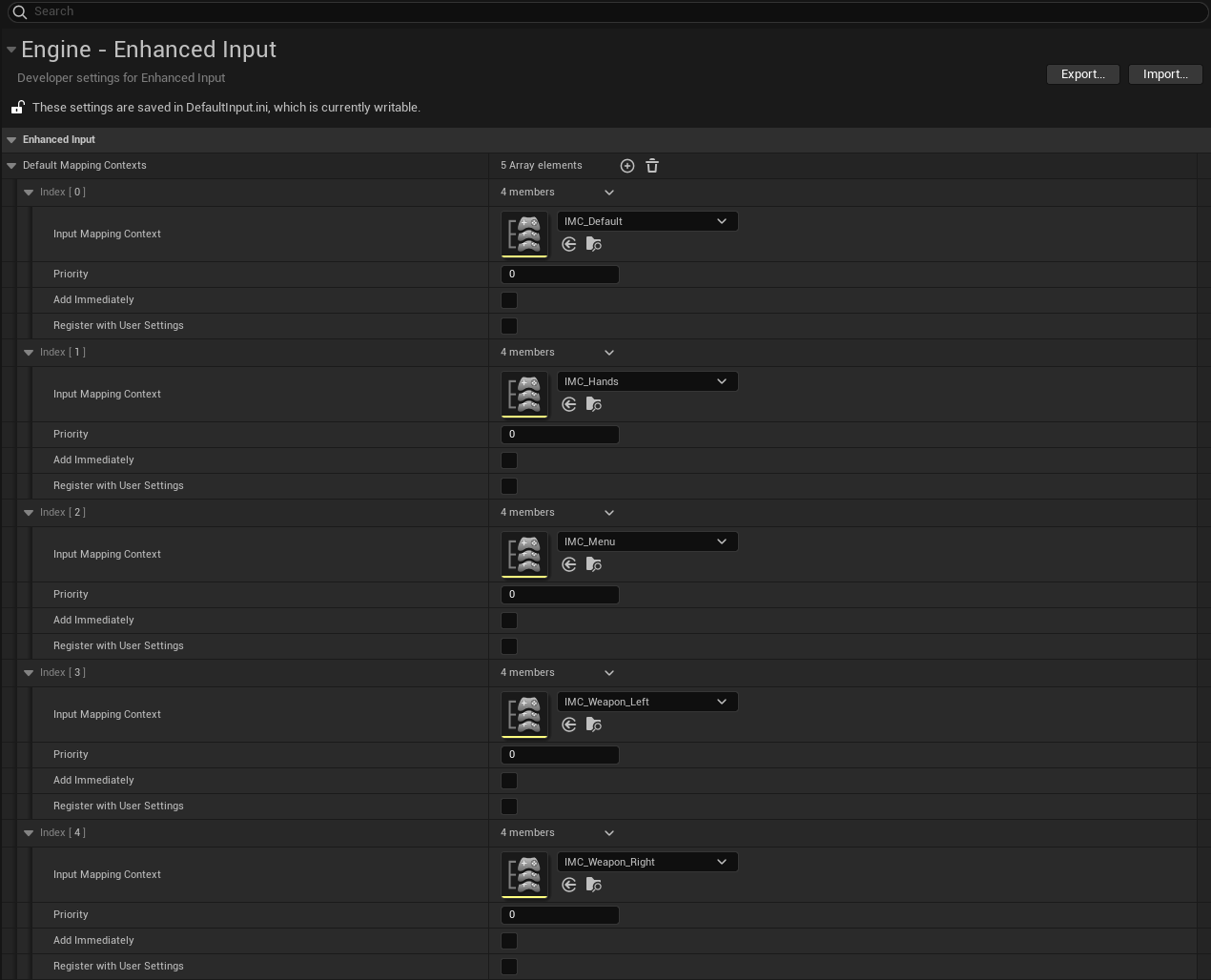Click the IMC_Weapon_Left asset thumbnail
1211x980 pixels.
tap(524, 715)
